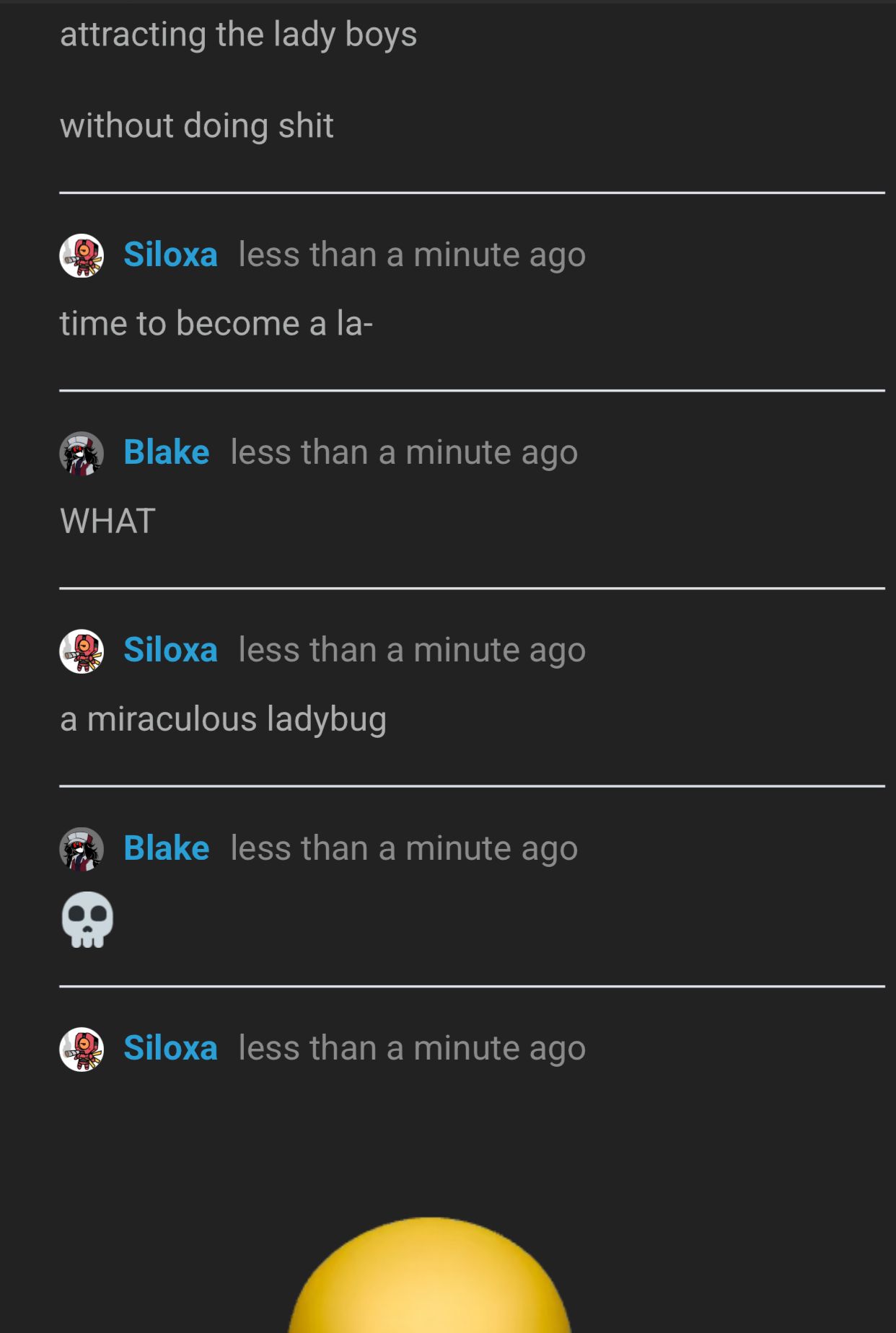The height and width of the screenshot is (1333, 896).
Task: Click the skull emoji in Blake's message
Action: (x=87, y=920)
